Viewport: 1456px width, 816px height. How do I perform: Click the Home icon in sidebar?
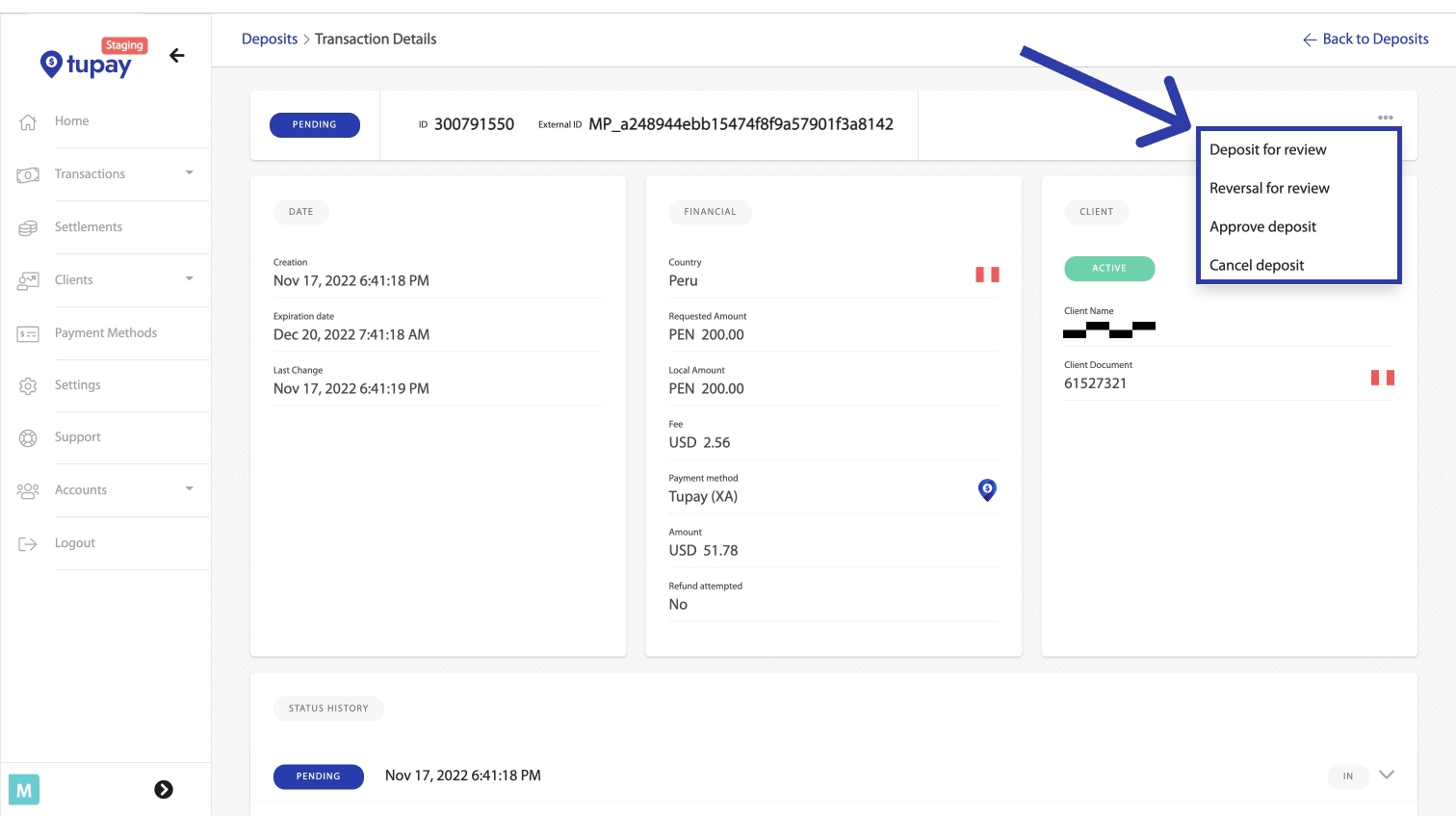[x=28, y=122]
